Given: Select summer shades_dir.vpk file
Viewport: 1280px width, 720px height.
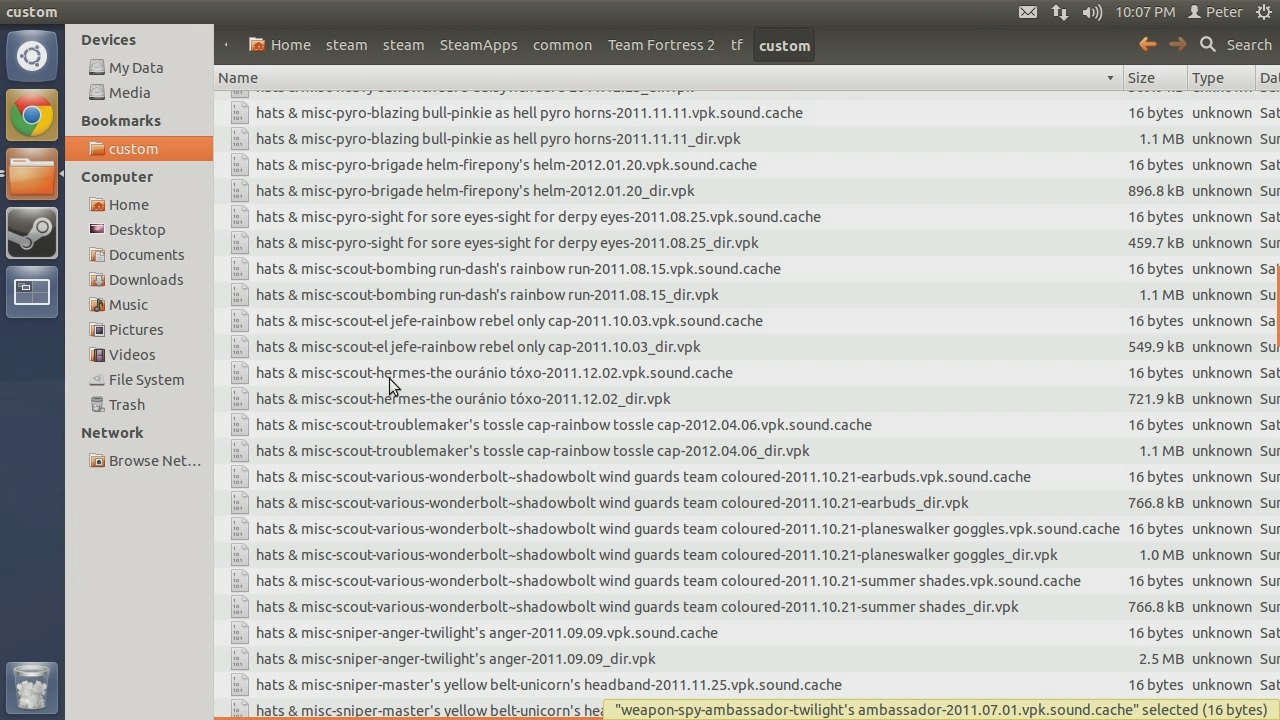Looking at the screenshot, I should (637, 607).
